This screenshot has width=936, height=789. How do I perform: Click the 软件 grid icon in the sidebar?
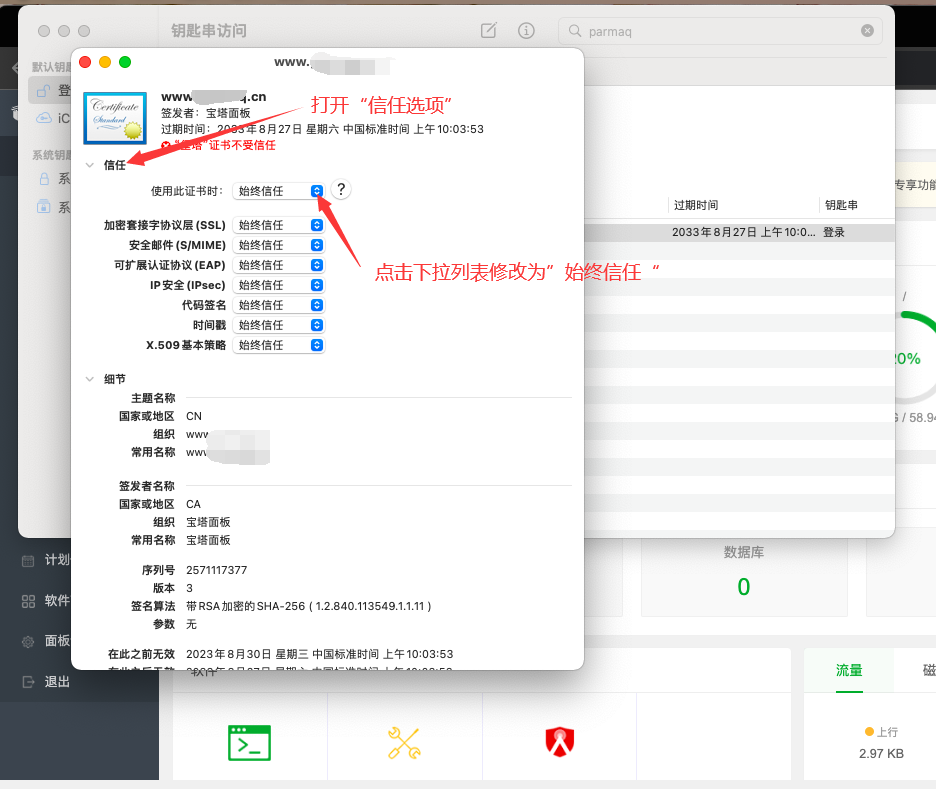point(28,601)
